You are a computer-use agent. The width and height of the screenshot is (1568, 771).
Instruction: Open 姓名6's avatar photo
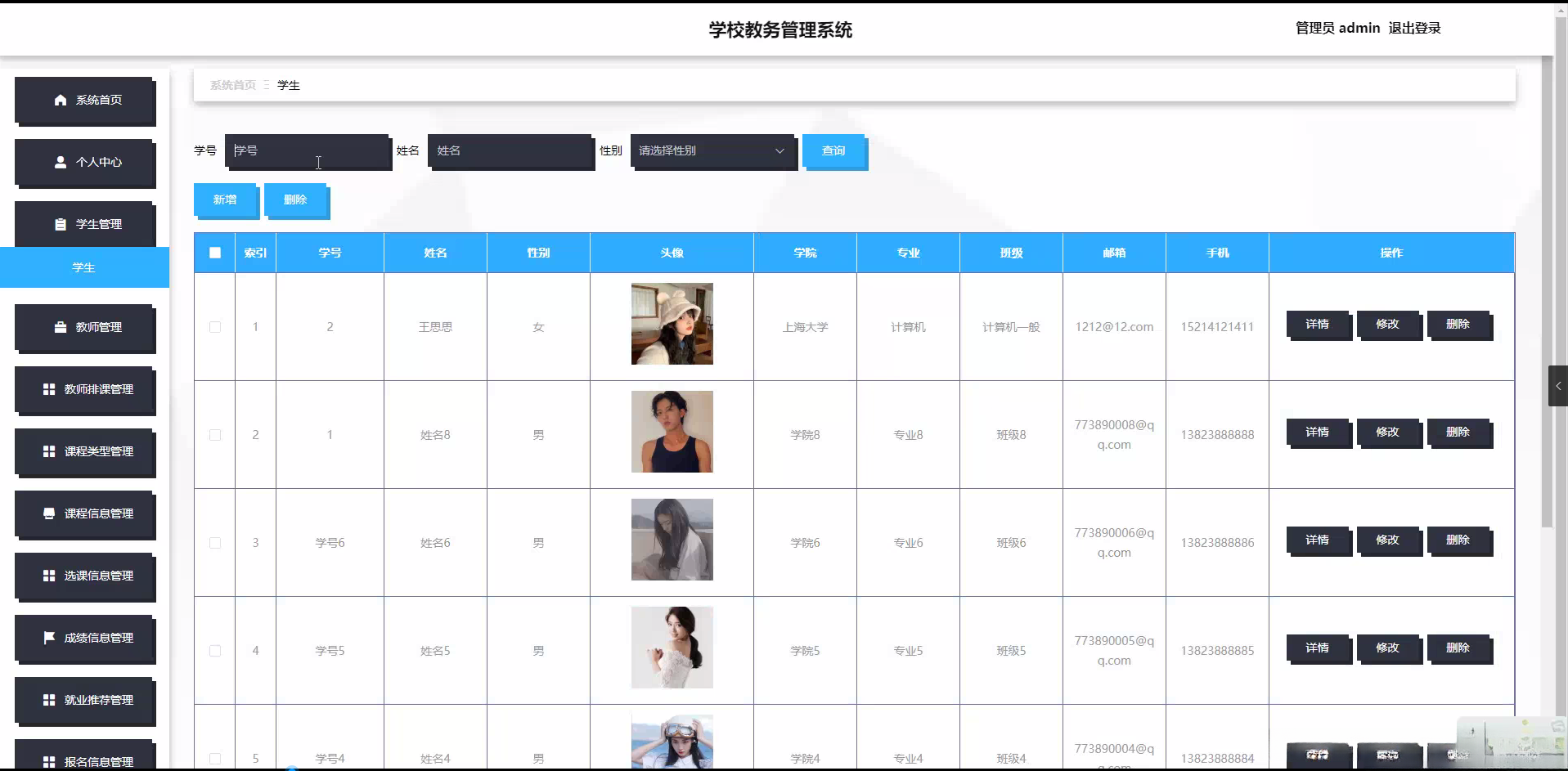672,540
